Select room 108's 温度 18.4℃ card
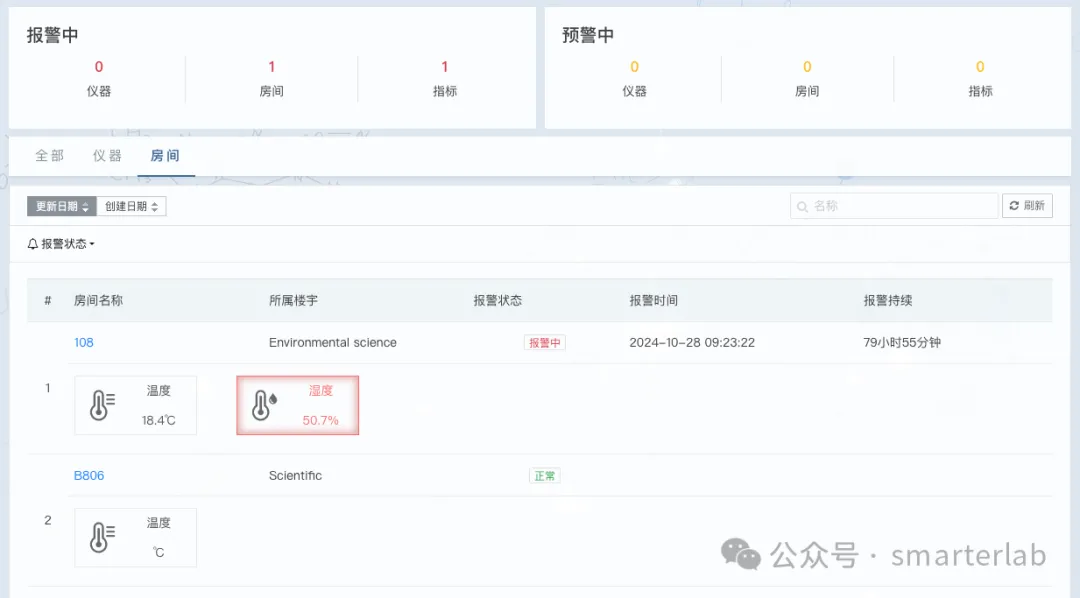1080x598 pixels. click(x=136, y=405)
